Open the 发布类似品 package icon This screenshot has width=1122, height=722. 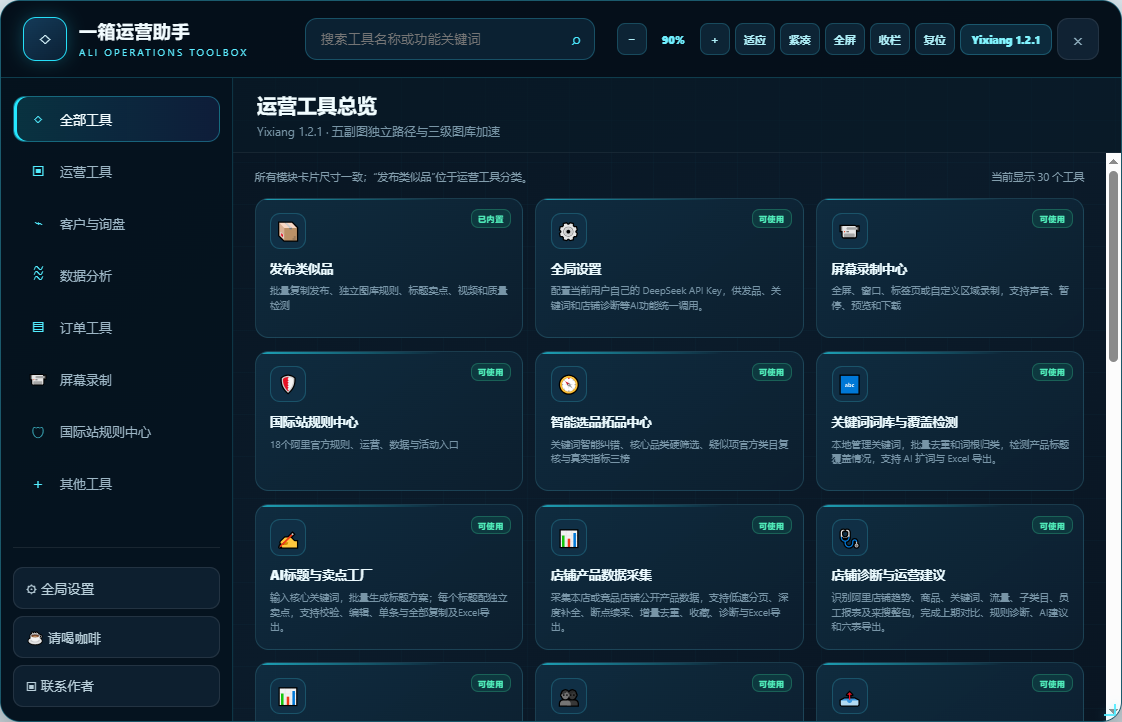(288, 231)
